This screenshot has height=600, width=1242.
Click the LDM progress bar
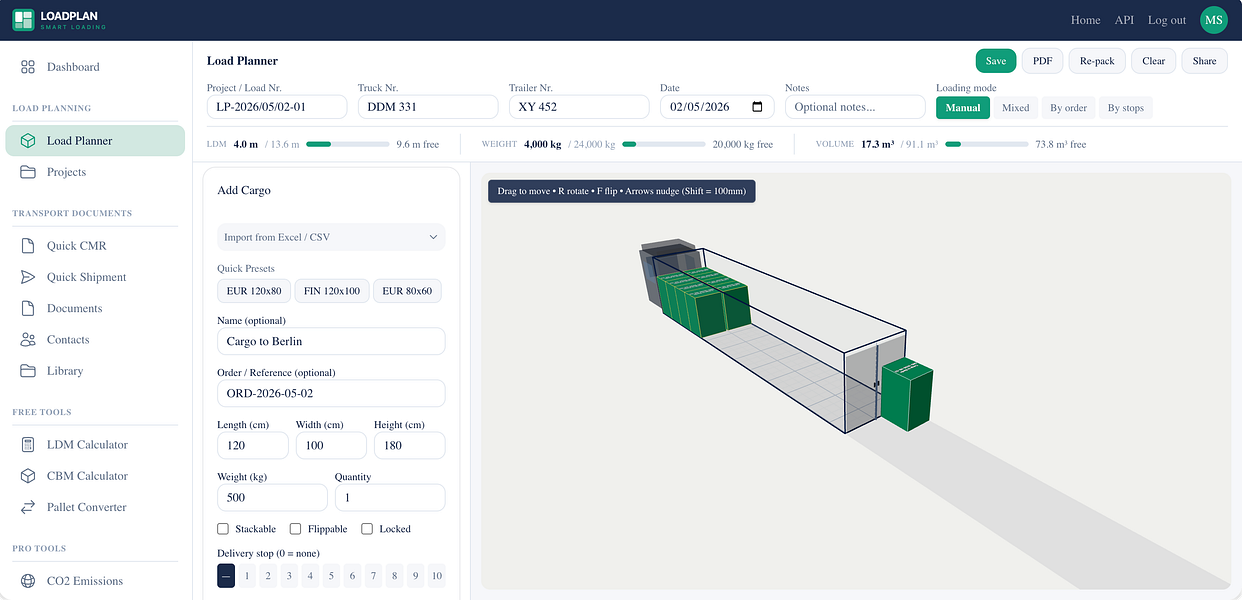click(348, 145)
